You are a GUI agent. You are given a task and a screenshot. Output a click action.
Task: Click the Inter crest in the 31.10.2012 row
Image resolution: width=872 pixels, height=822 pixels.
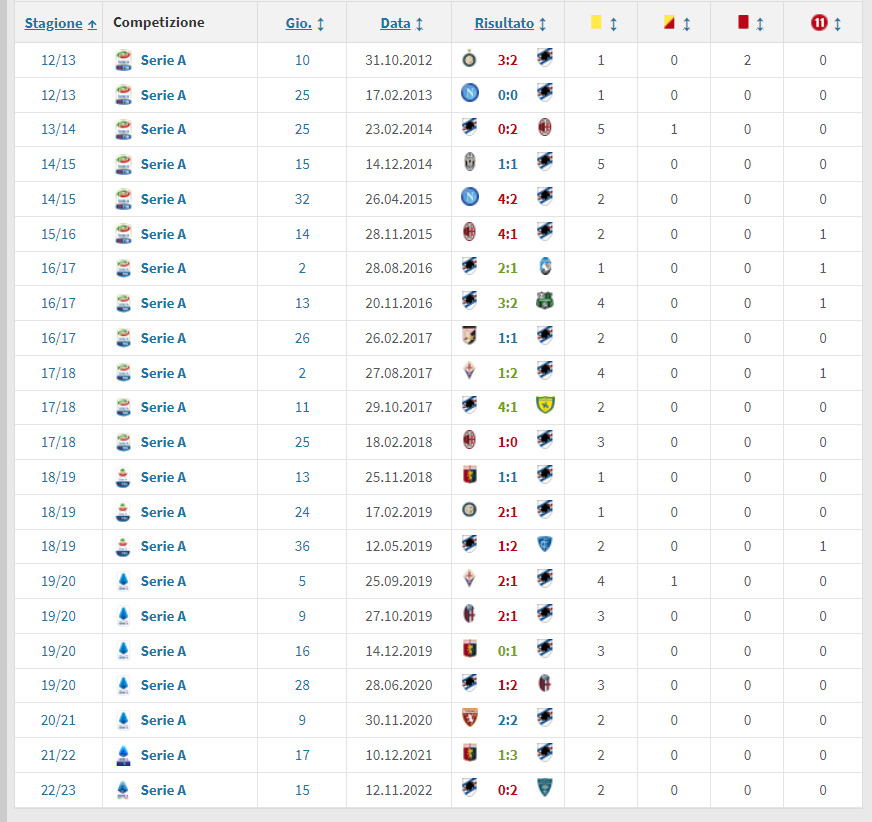pos(469,60)
